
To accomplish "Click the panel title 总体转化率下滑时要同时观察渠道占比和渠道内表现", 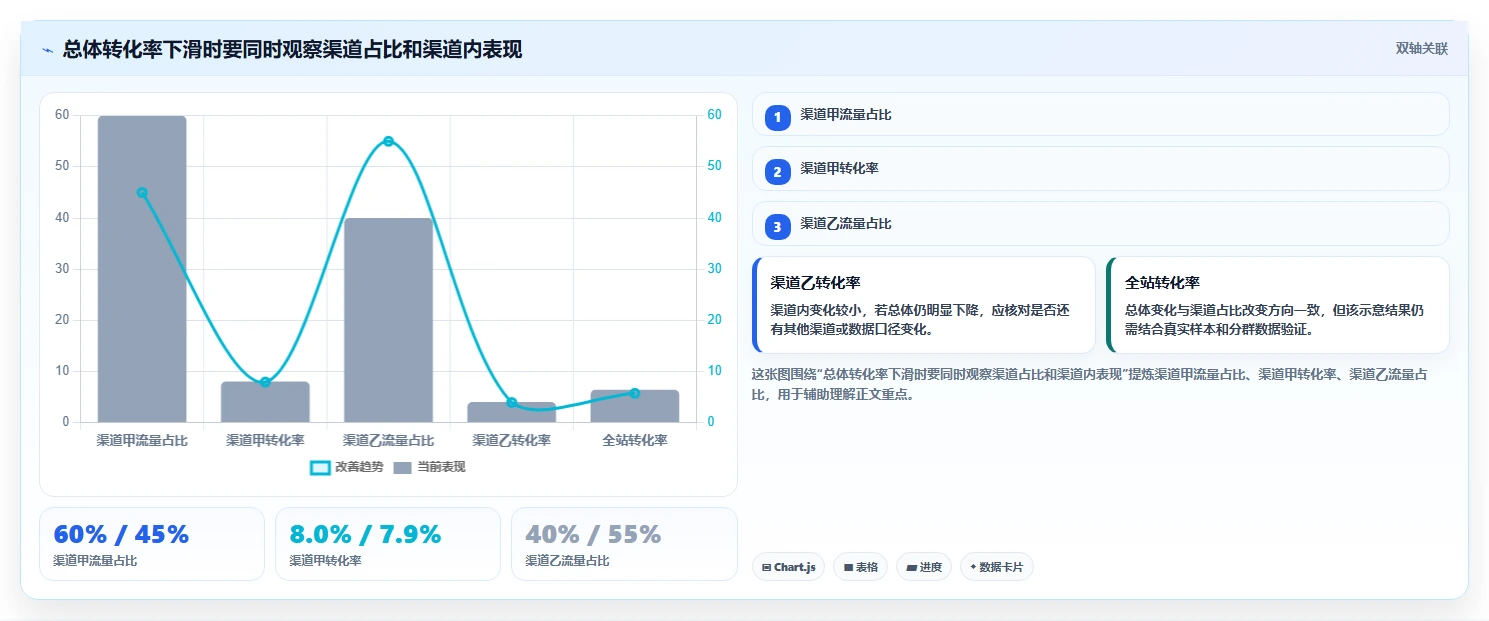I will 292,49.
